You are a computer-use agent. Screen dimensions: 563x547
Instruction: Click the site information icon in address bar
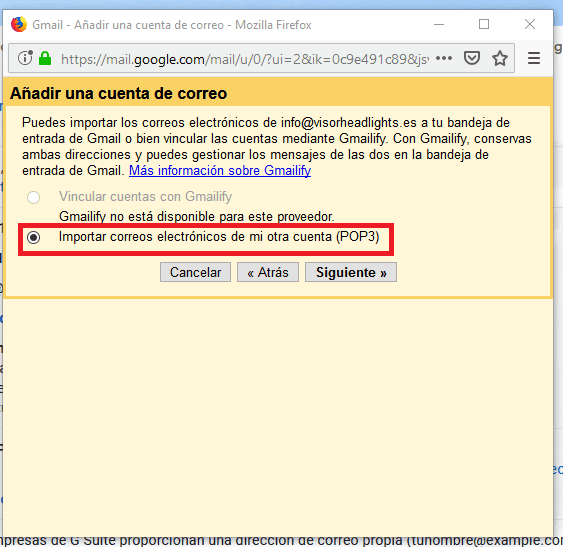pyautogui.click(x=25, y=57)
